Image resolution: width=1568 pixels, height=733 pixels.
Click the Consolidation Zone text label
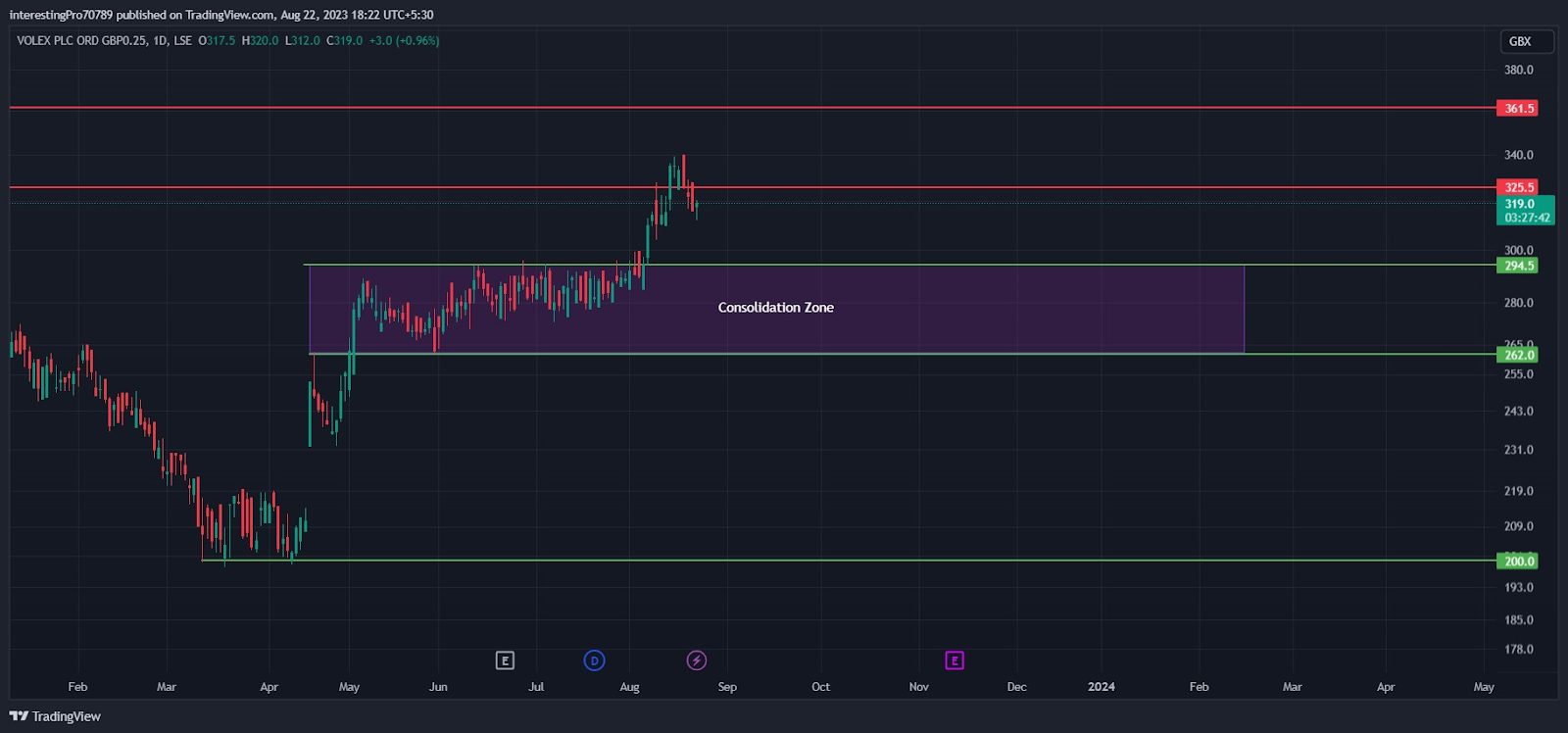click(776, 308)
